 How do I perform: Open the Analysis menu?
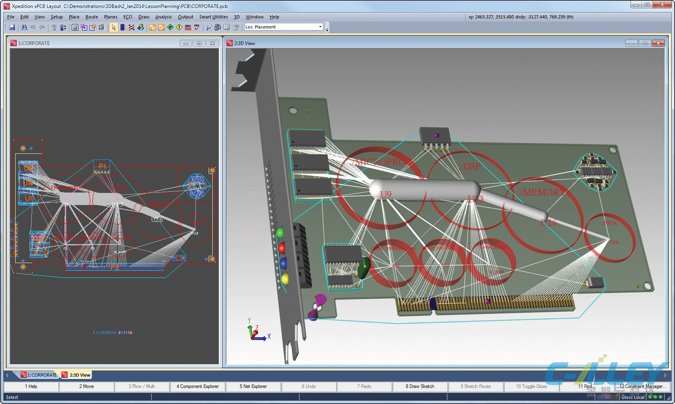[x=163, y=17]
